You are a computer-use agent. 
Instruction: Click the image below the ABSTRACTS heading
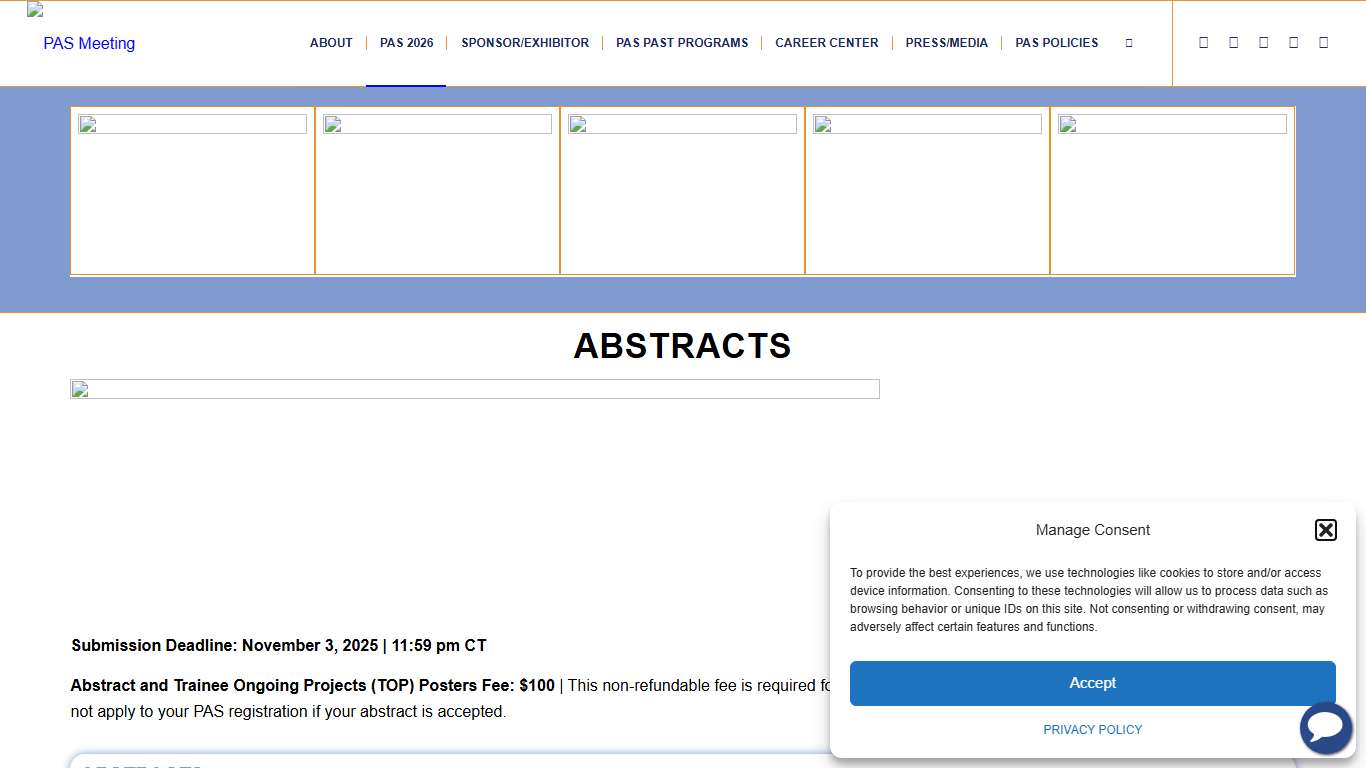475,388
